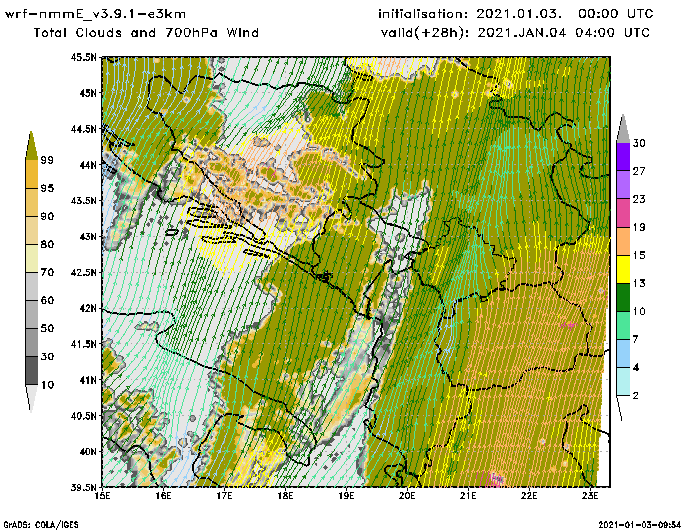
Task: Click the purple 27-30 wind legend swatch
Action: pos(623,157)
